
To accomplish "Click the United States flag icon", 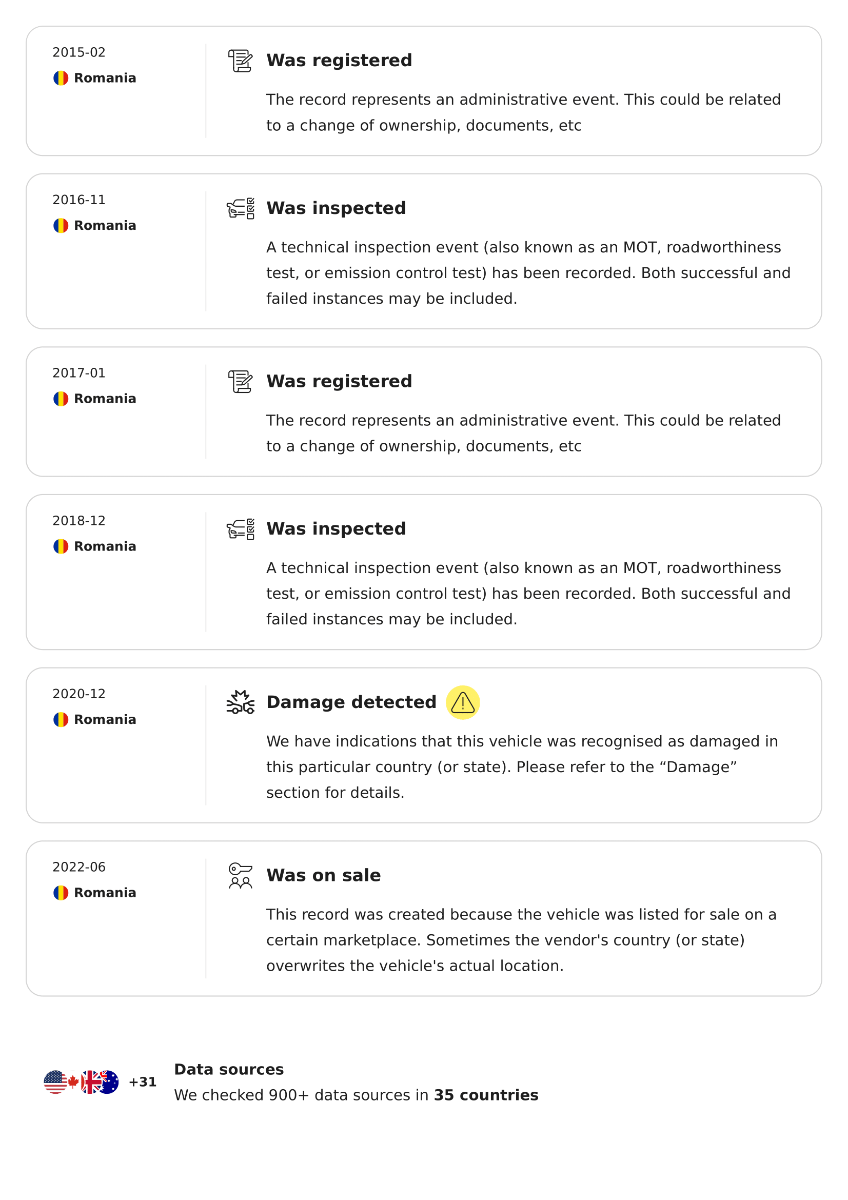I will (55, 1082).
